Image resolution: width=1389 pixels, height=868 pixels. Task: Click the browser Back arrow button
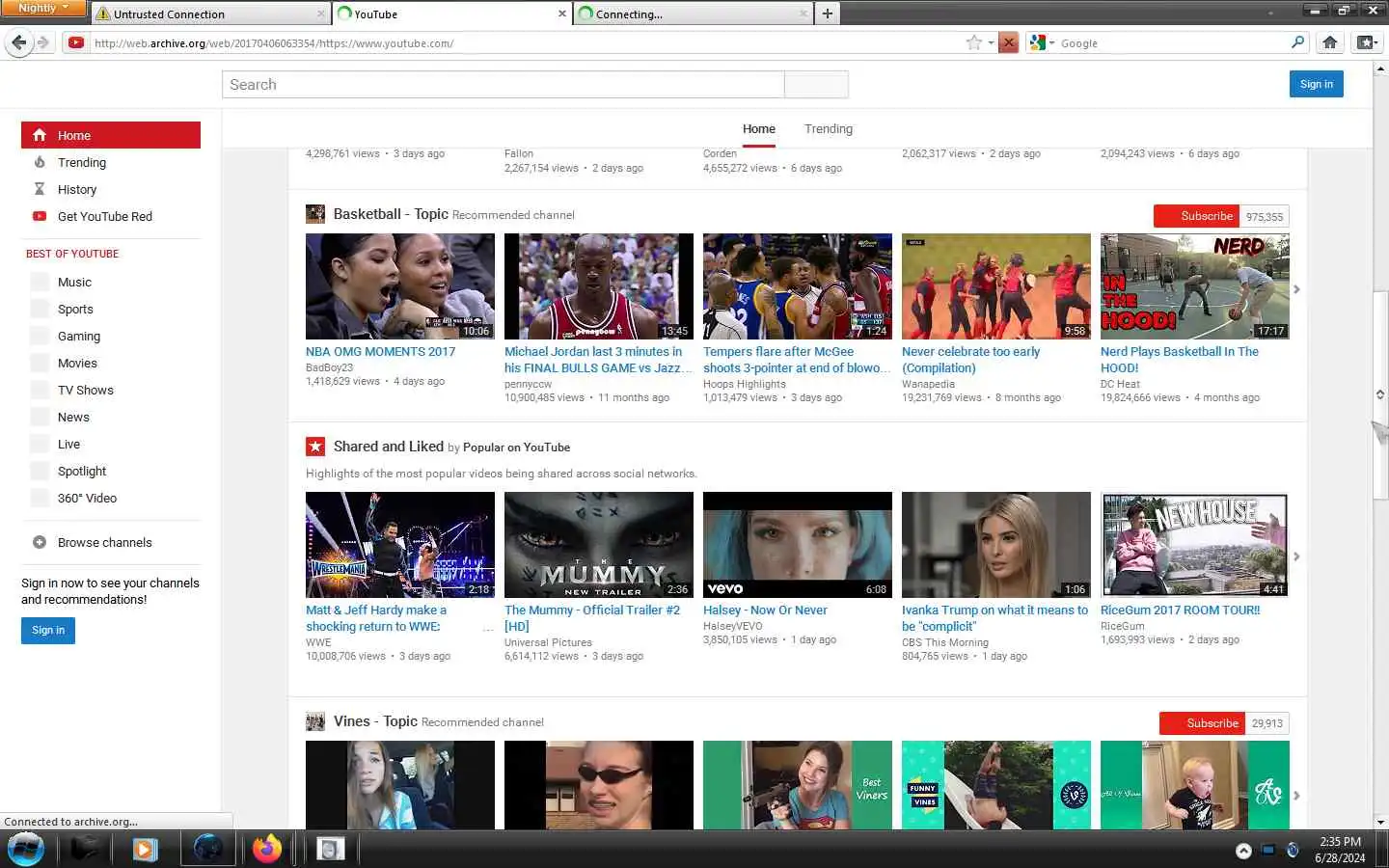pyautogui.click(x=18, y=42)
